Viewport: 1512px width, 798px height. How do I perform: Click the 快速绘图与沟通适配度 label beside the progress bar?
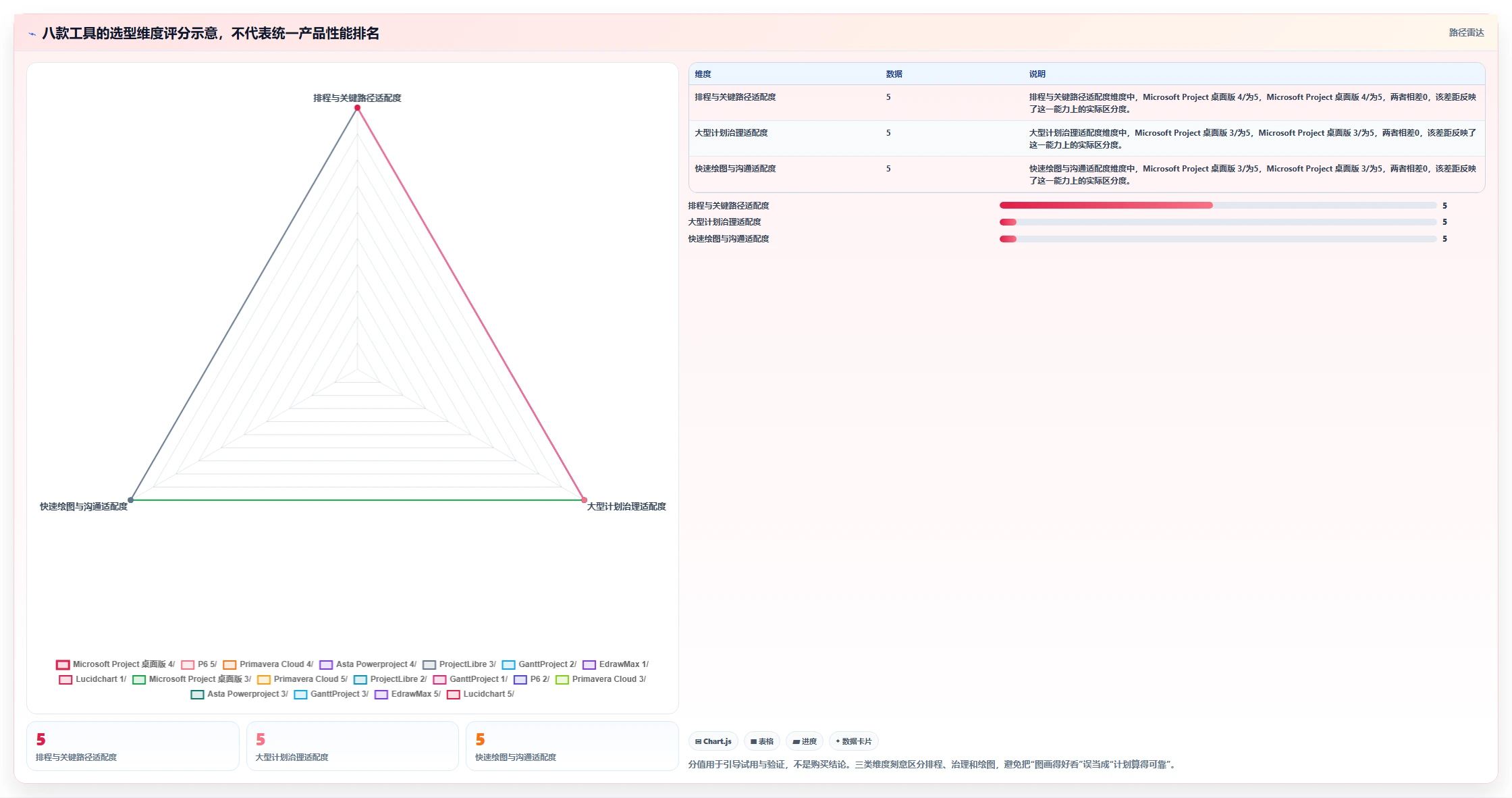coord(728,239)
